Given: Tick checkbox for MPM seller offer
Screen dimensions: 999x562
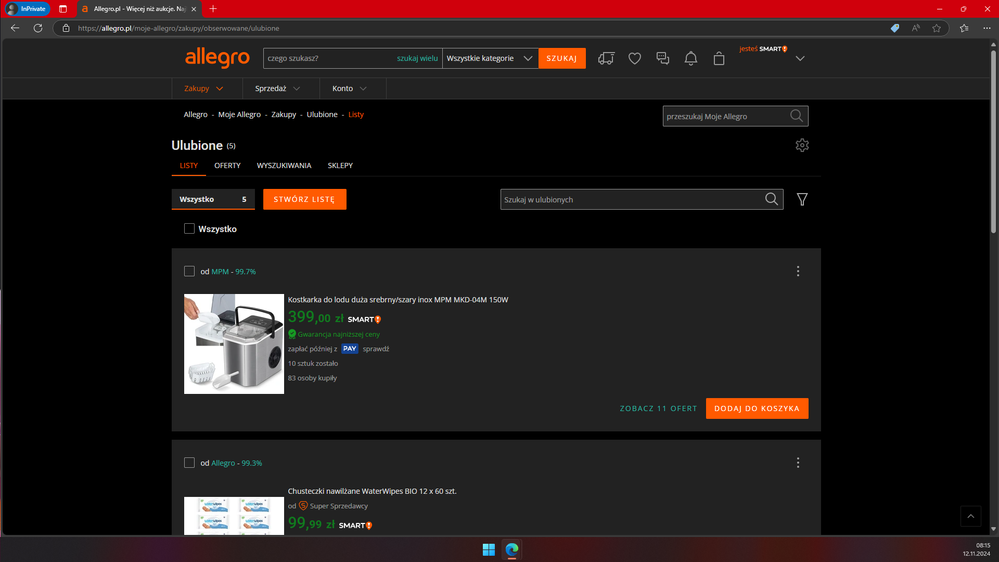Looking at the screenshot, I should (189, 271).
